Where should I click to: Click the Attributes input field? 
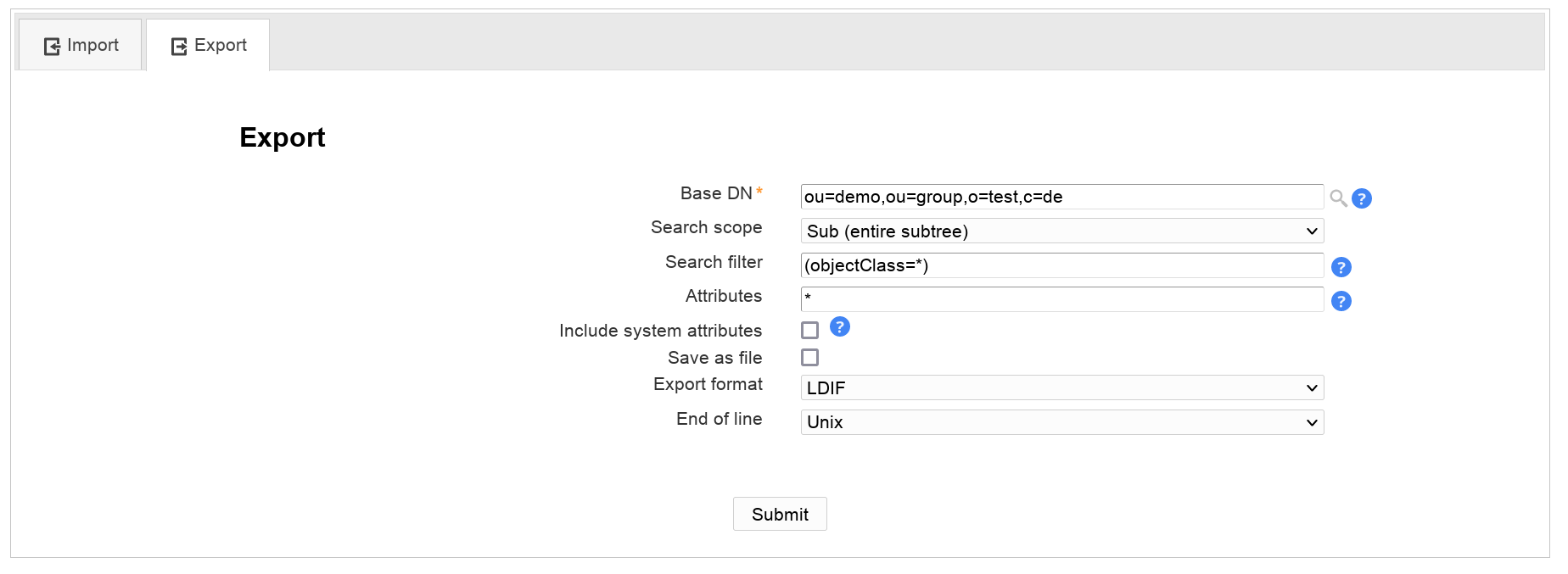tap(1061, 299)
